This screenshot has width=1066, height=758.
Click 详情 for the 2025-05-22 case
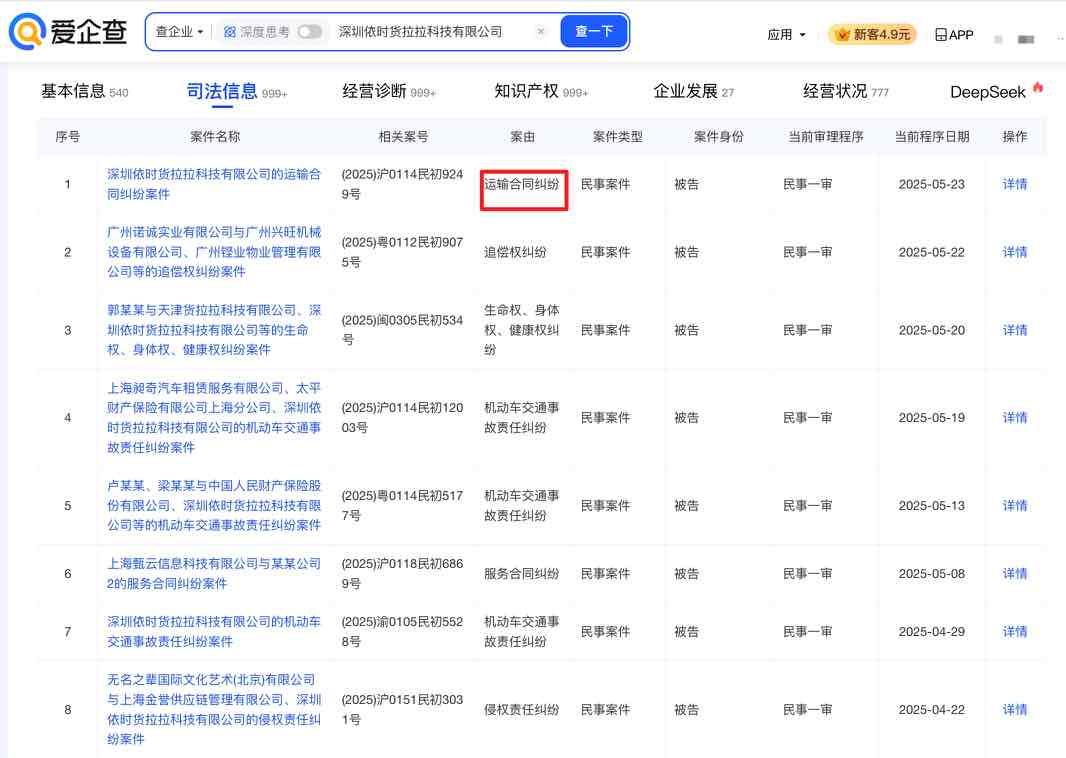coord(1014,252)
